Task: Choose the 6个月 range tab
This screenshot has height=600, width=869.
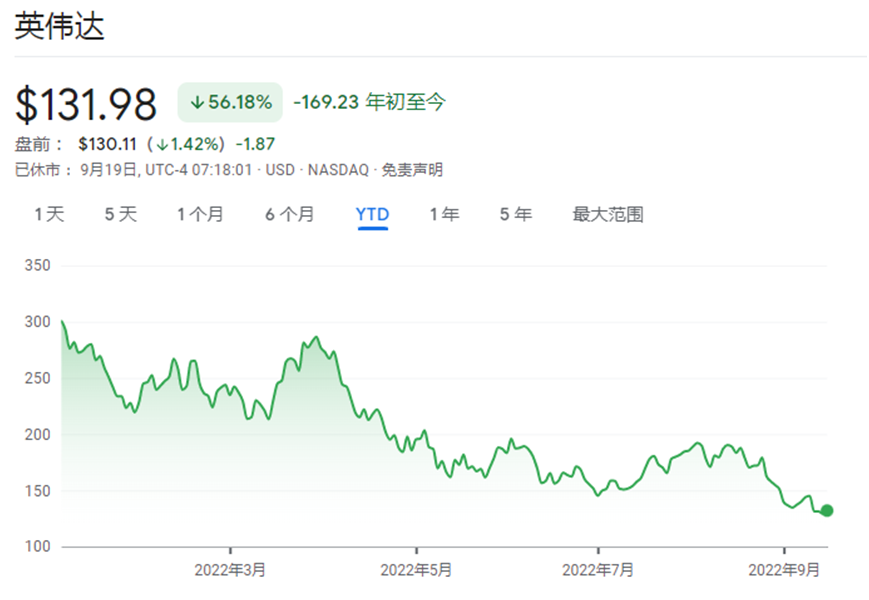Action: coord(290,214)
